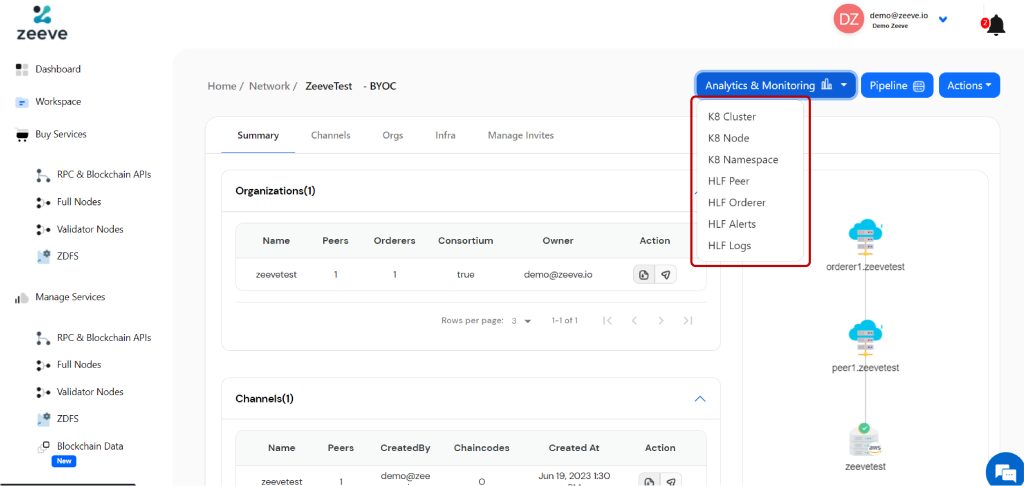Click the Buy Services cart icon
Screen dimensions: 1024x486
pyautogui.click(x=22, y=135)
